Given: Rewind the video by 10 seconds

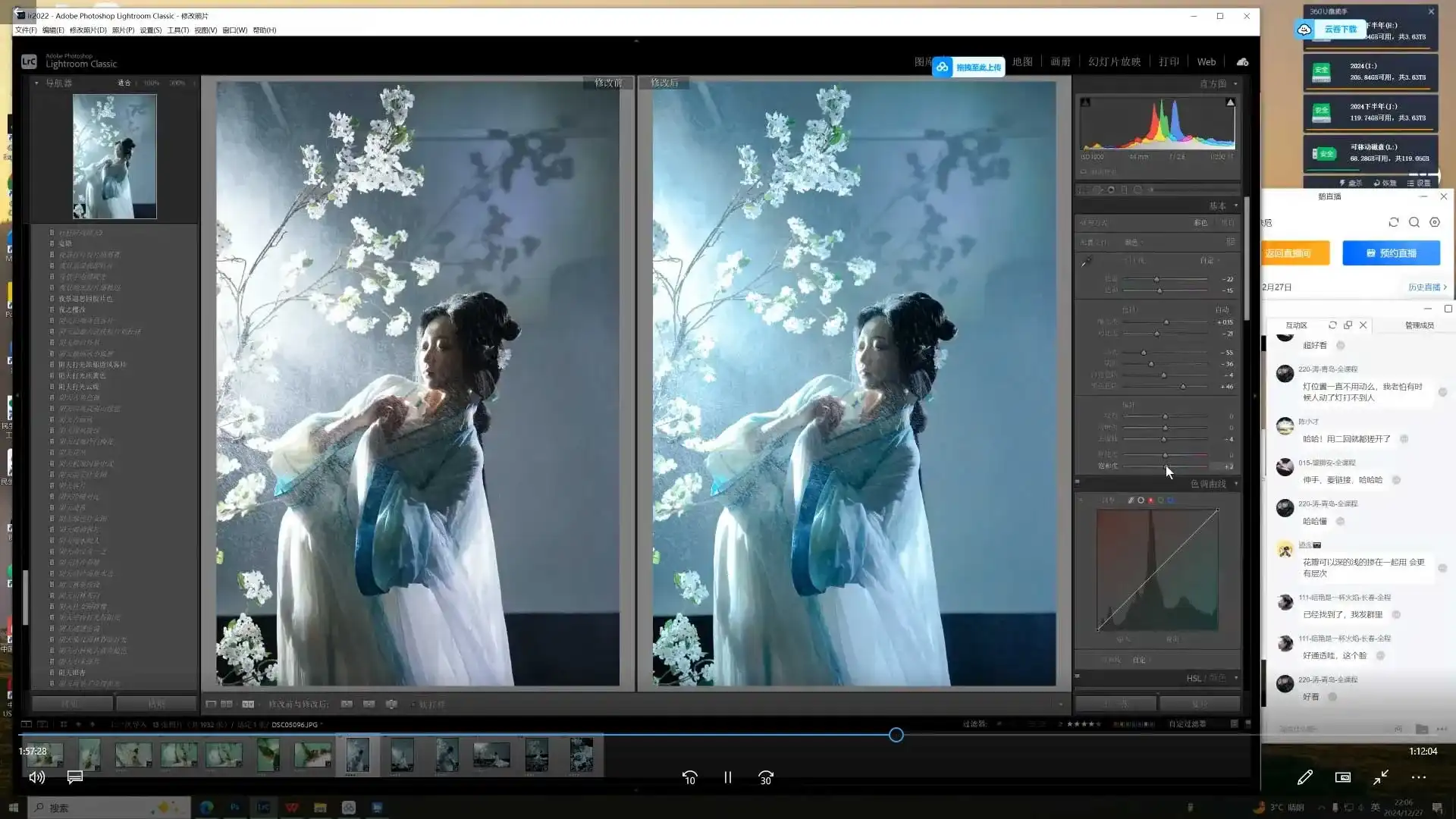Looking at the screenshot, I should (x=689, y=778).
